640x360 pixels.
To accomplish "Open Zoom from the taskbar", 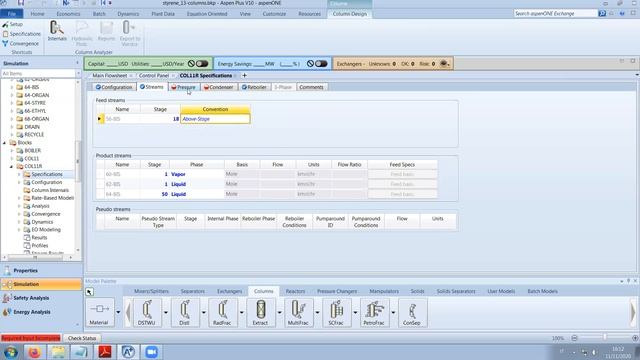I will click(x=151, y=352).
